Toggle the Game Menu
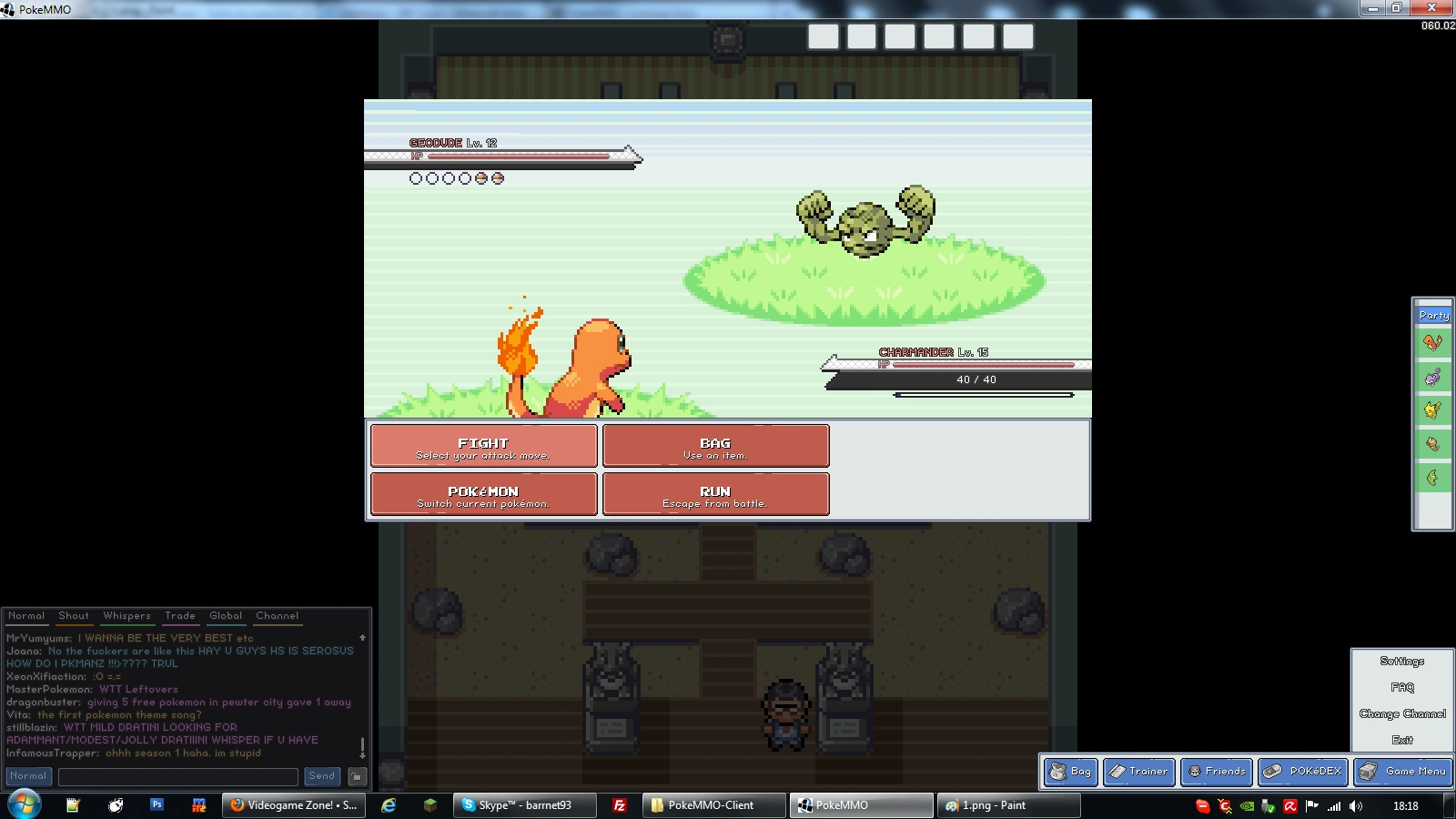The height and width of the screenshot is (819, 1456). [x=1402, y=772]
